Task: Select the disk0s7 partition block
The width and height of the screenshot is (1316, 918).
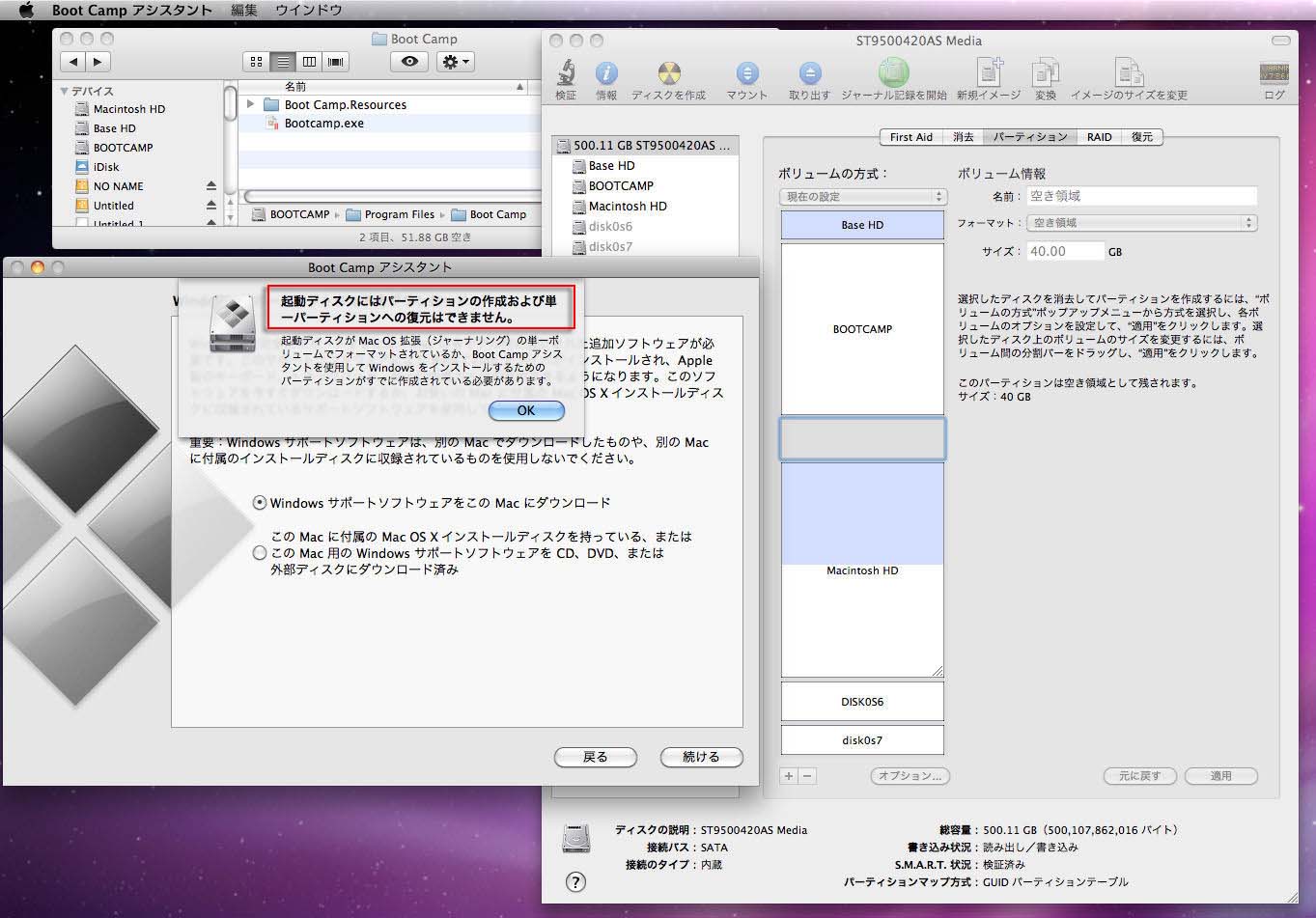Action: tap(862, 740)
